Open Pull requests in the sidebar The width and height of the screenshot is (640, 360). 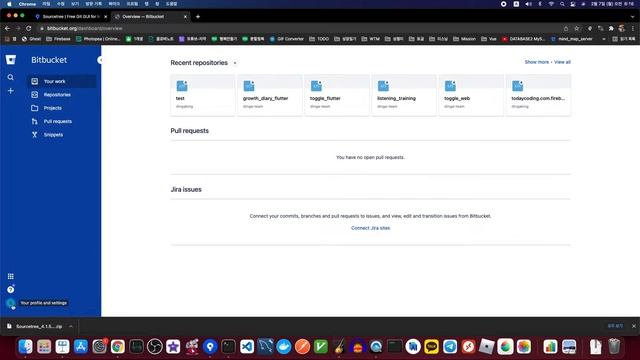(62, 121)
